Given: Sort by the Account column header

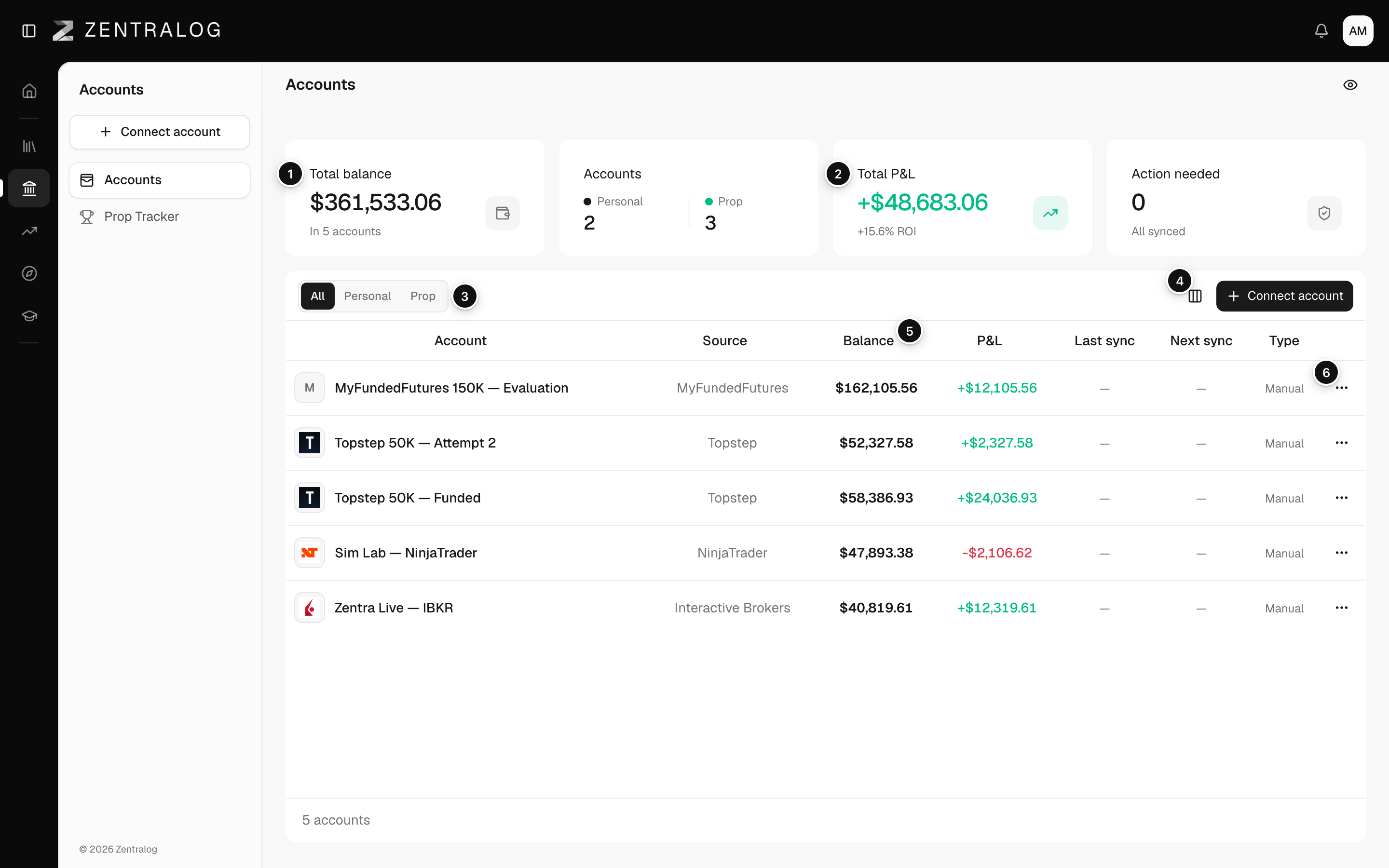Looking at the screenshot, I should pyautogui.click(x=460, y=341).
